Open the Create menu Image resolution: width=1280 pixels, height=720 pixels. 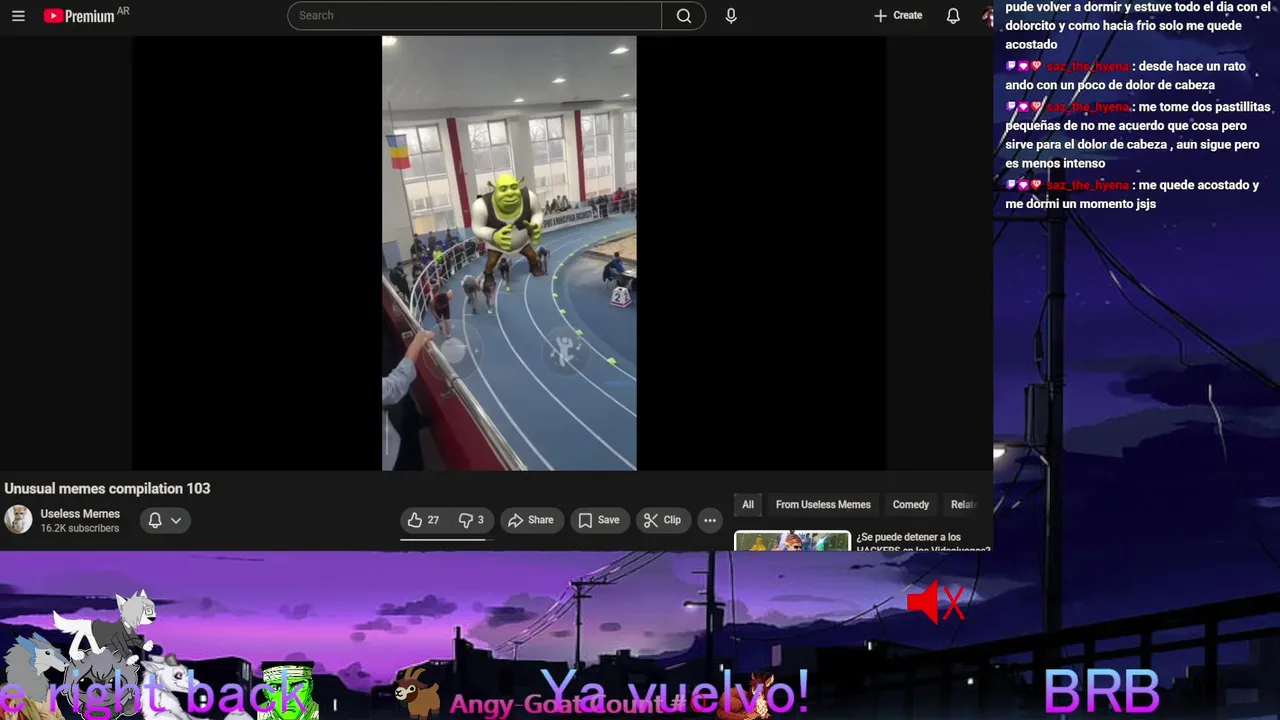898,16
